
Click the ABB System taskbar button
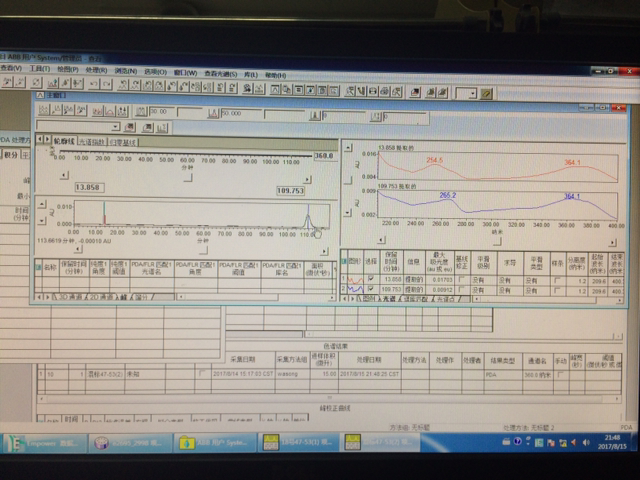pyautogui.click(x=214, y=444)
